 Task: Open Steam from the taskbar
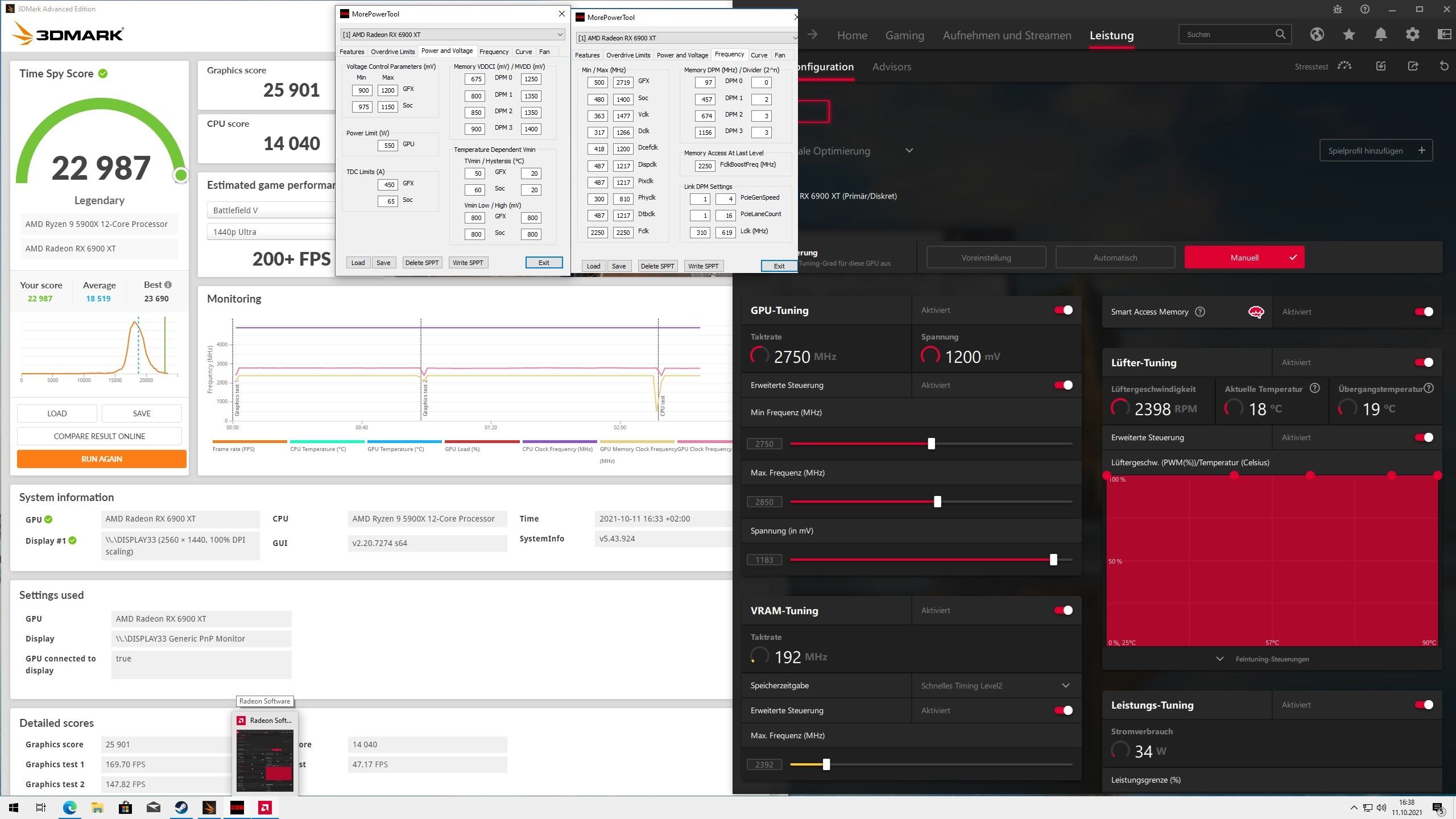(181, 808)
